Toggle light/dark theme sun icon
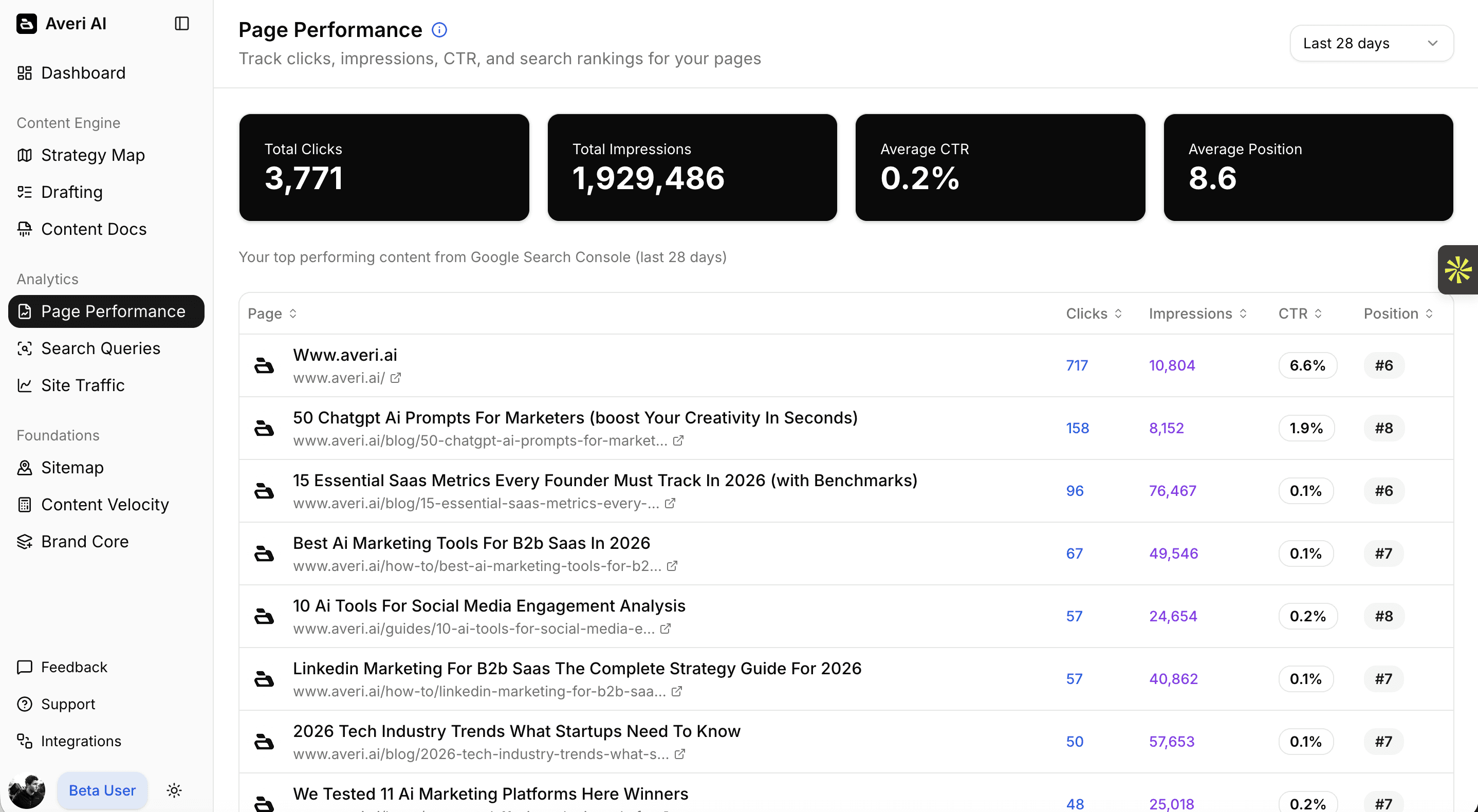1478x812 pixels. tap(174, 790)
